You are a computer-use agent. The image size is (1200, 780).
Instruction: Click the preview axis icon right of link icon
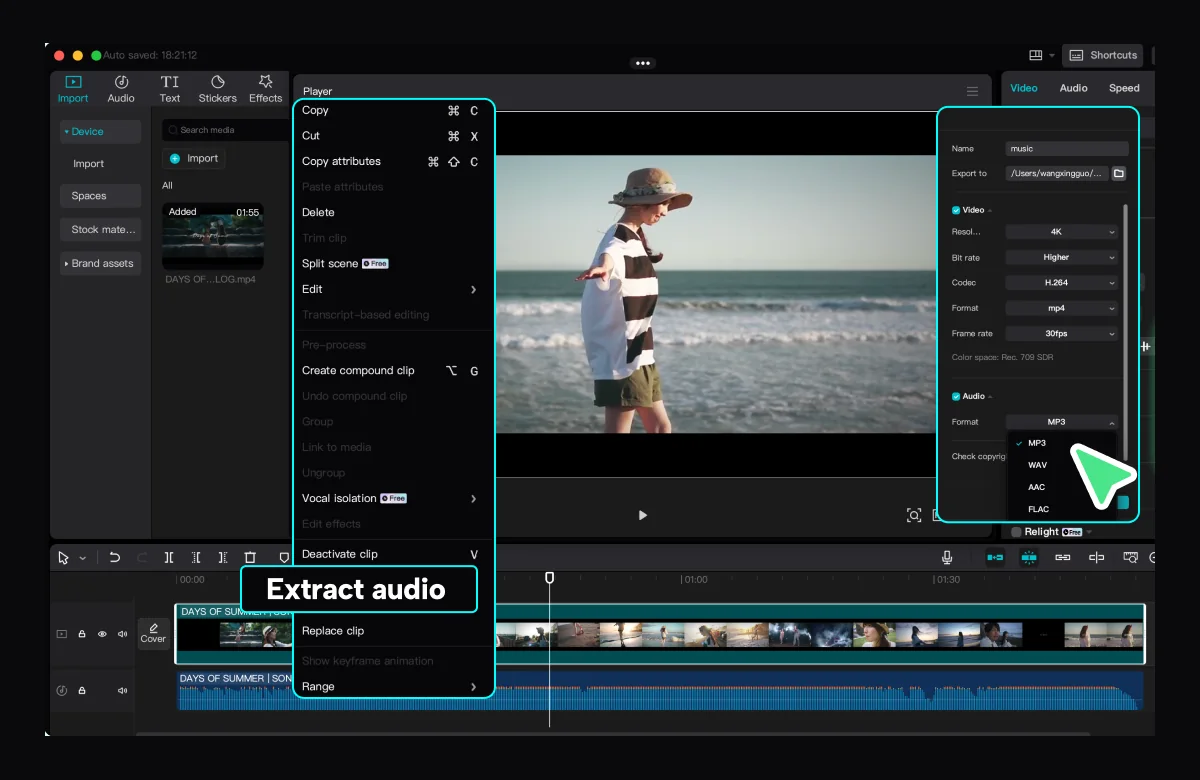tap(1096, 557)
